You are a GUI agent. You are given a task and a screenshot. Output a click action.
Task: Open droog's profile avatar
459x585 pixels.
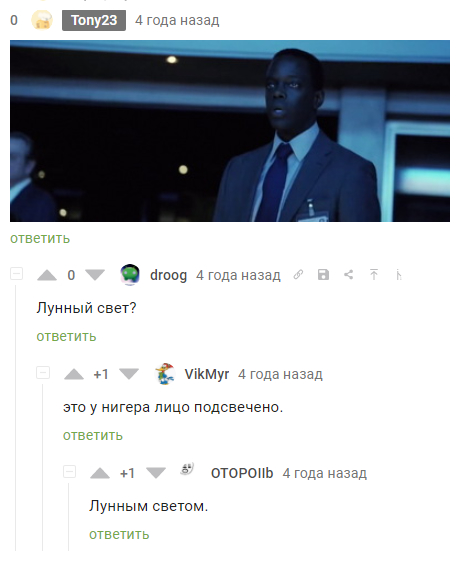(x=130, y=275)
